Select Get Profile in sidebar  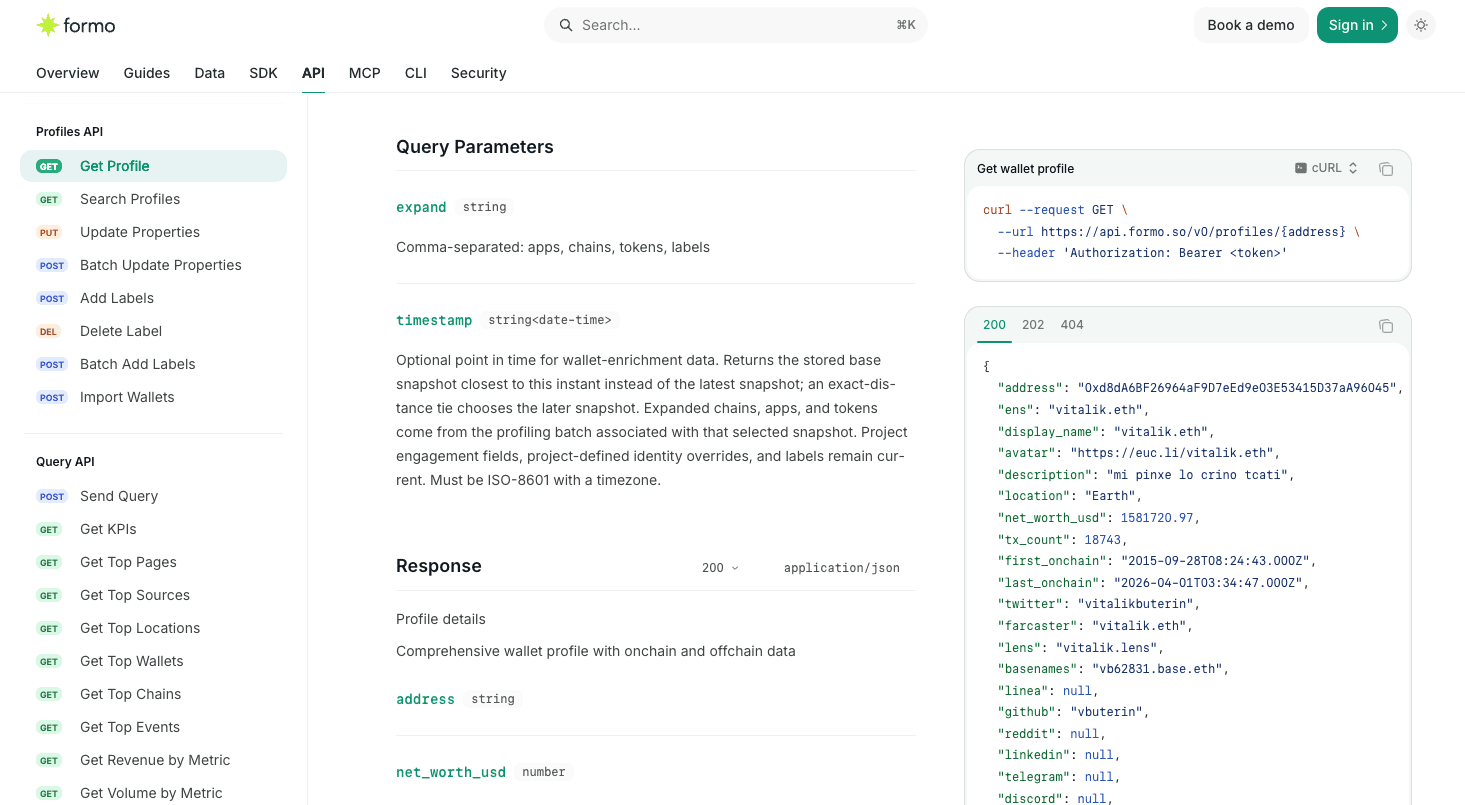(x=154, y=166)
